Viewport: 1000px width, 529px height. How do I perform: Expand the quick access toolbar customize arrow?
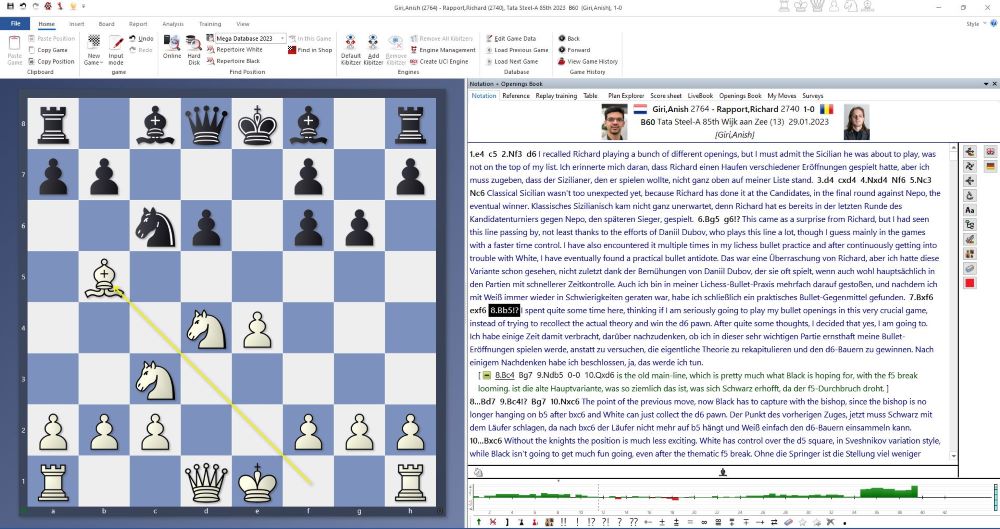(x=84, y=6)
